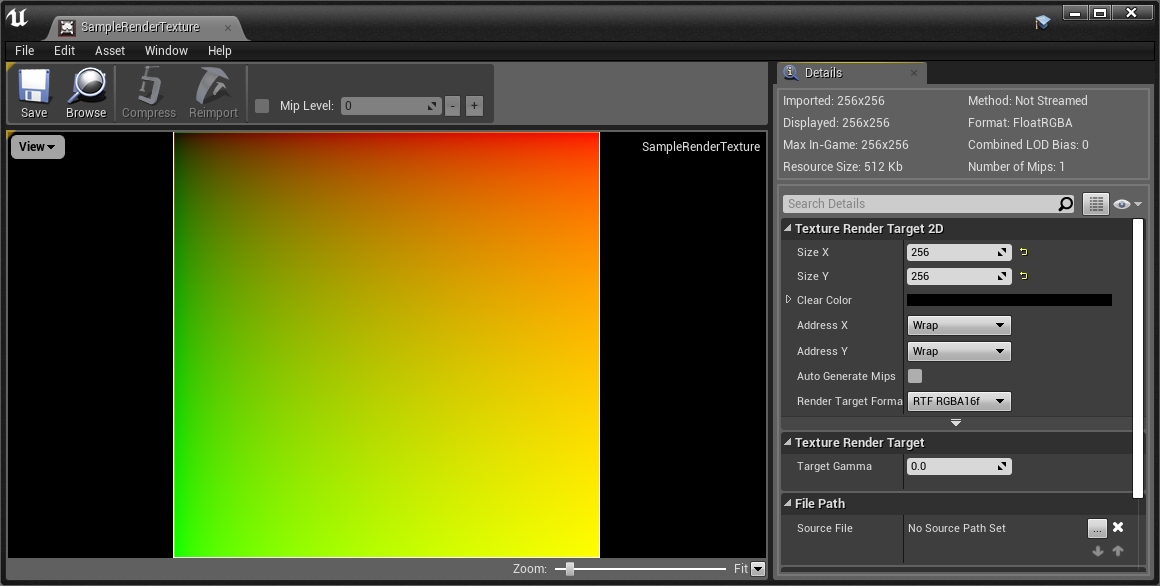Open the tutorials graduation cap icon
1160x586 pixels.
tap(1042, 22)
